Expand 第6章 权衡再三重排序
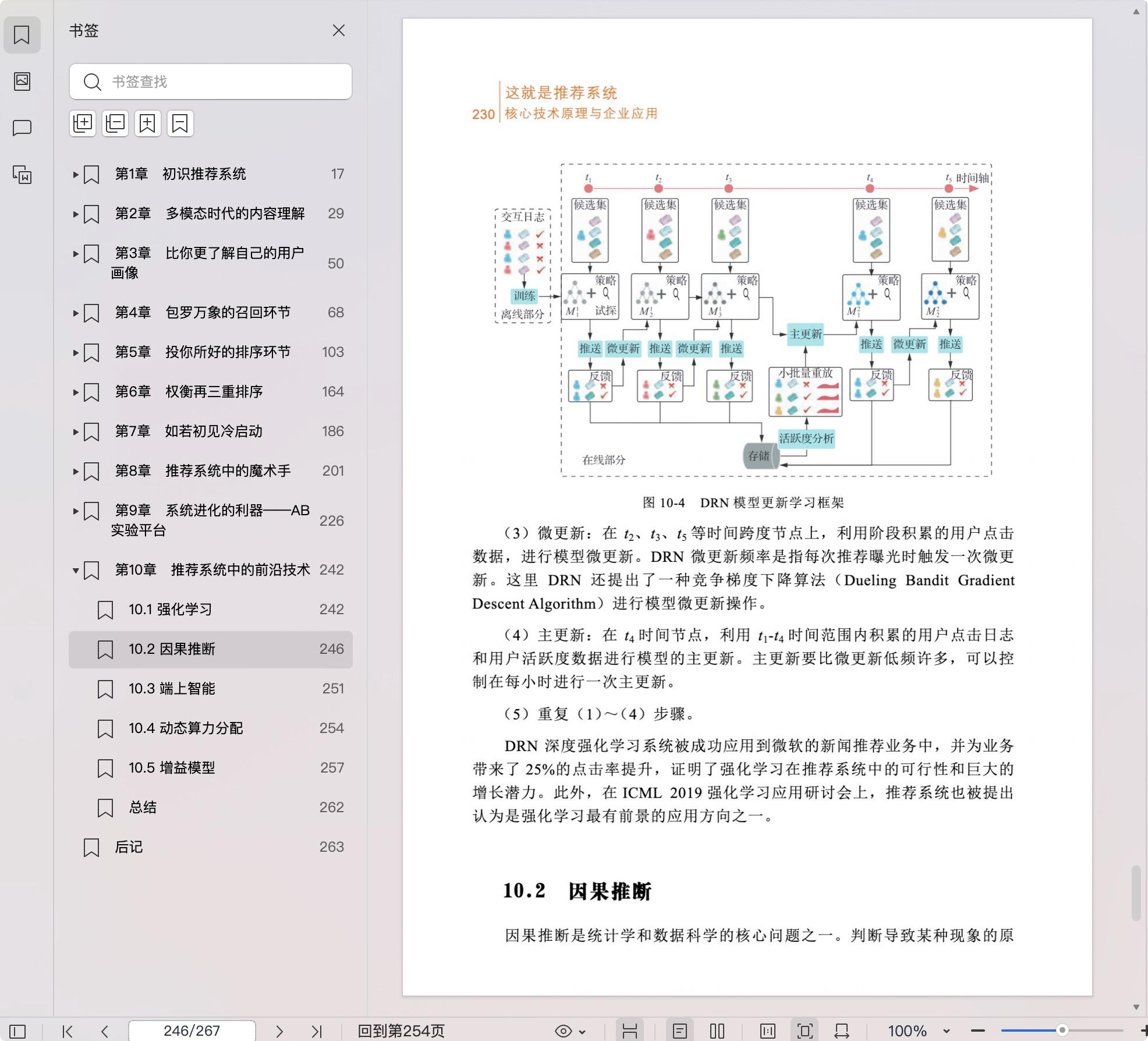This screenshot has height=1041, width=1148. tap(76, 392)
